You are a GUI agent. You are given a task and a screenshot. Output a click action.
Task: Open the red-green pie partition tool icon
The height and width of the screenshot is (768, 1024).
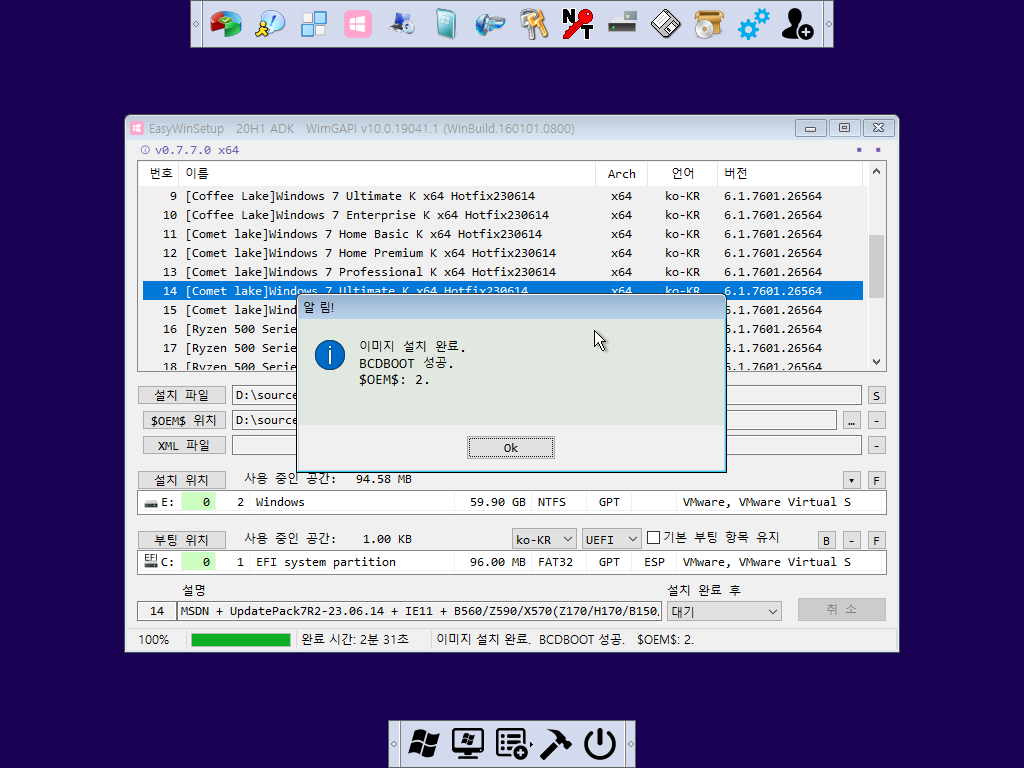[226, 24]
